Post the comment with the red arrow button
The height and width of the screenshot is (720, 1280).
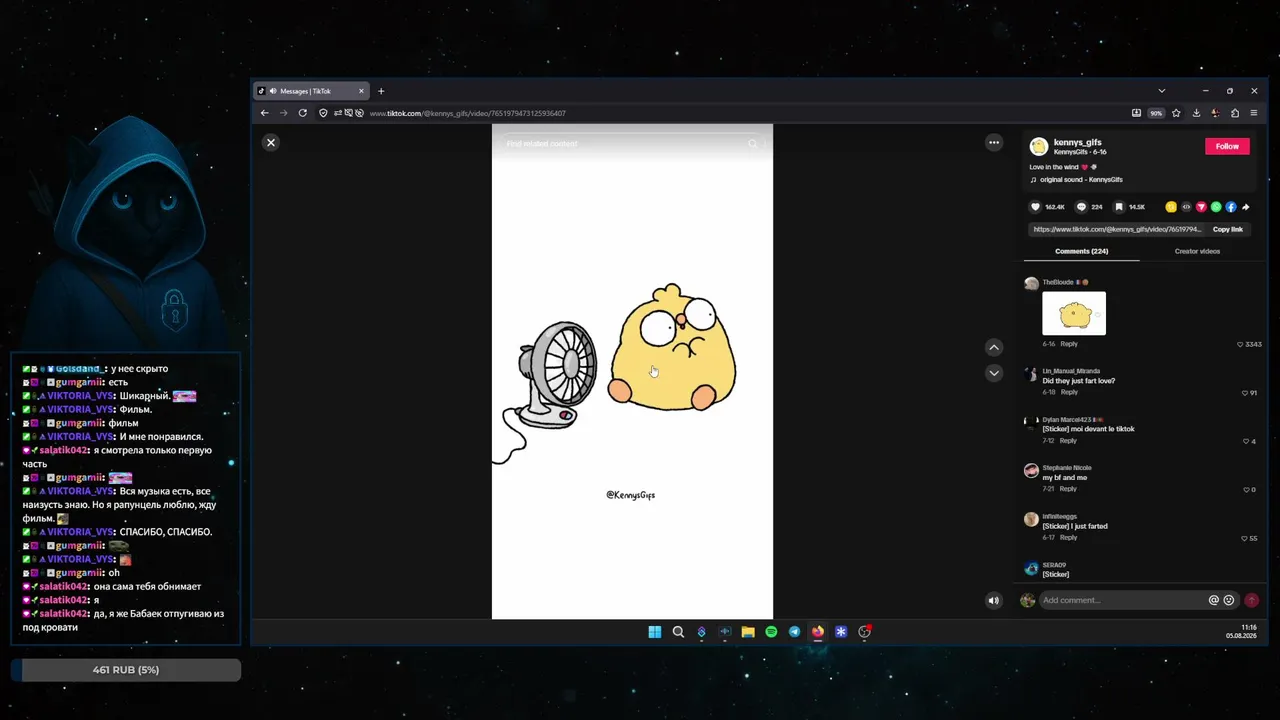click(1251, 600)
